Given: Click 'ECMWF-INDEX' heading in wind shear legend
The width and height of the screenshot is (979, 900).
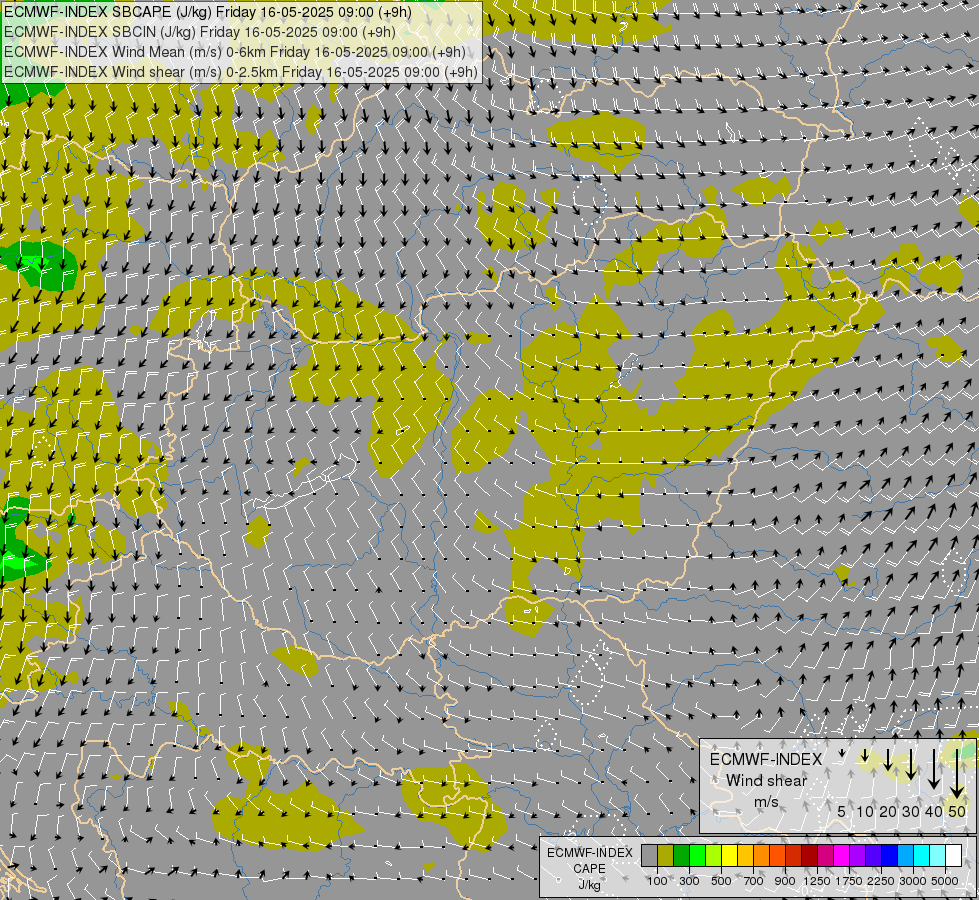Looking at the screenshot, I should [766, 759].
